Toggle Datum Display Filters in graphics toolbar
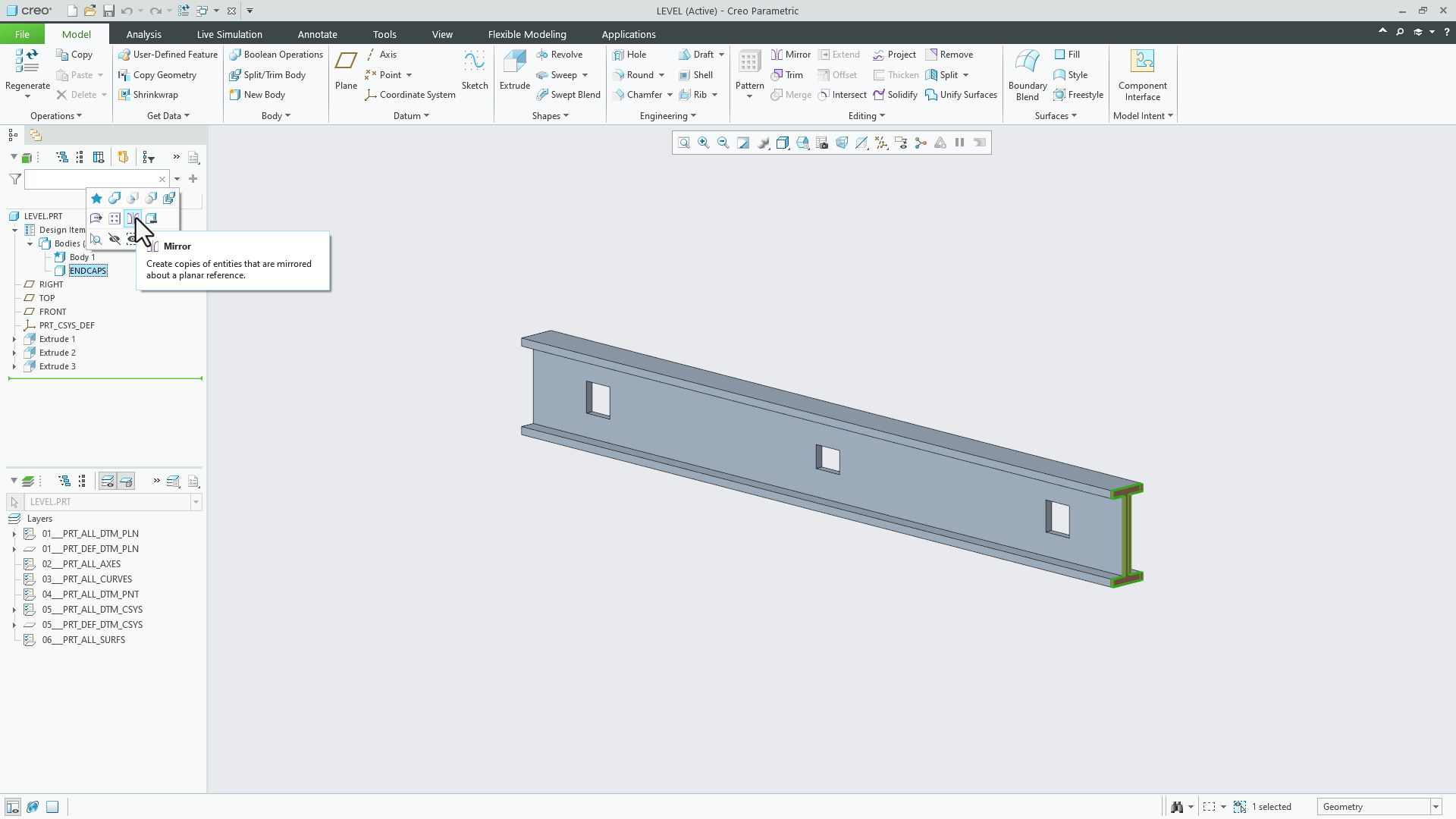The height and width of the screenshot is (819, 1456). 881,143
